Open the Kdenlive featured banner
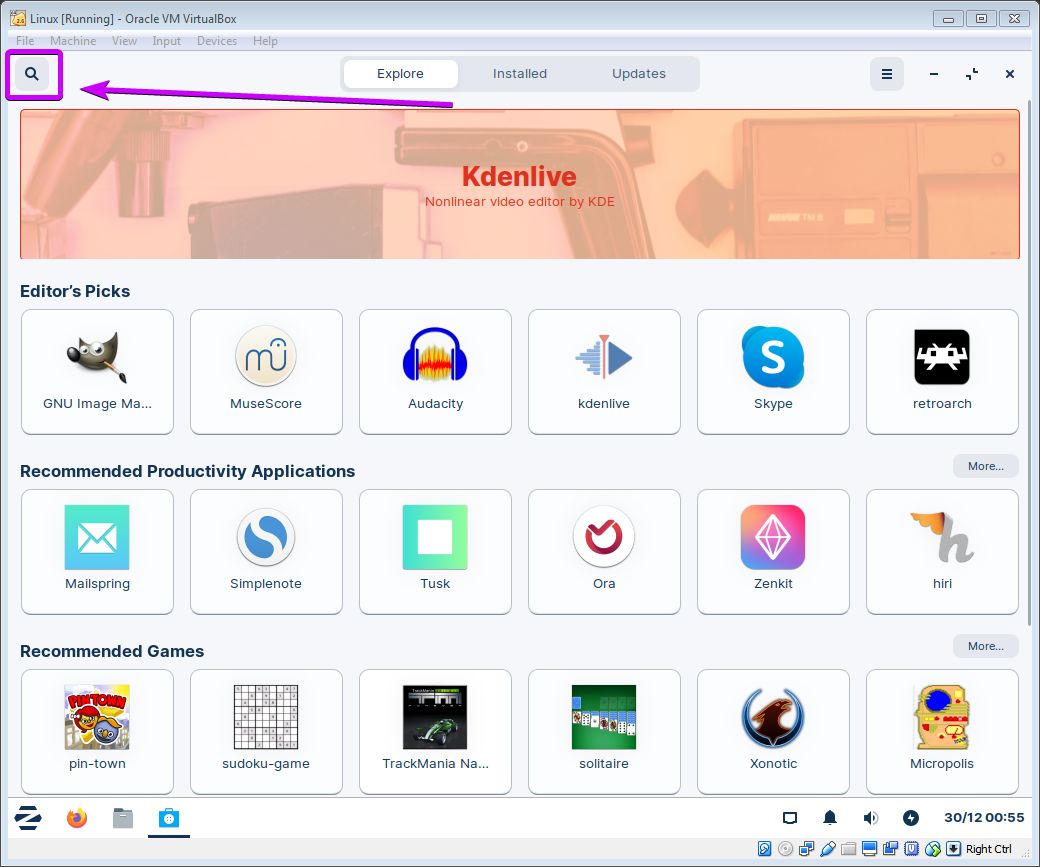The width and height of the screenshot is (1040, 867). pos(520,184)
